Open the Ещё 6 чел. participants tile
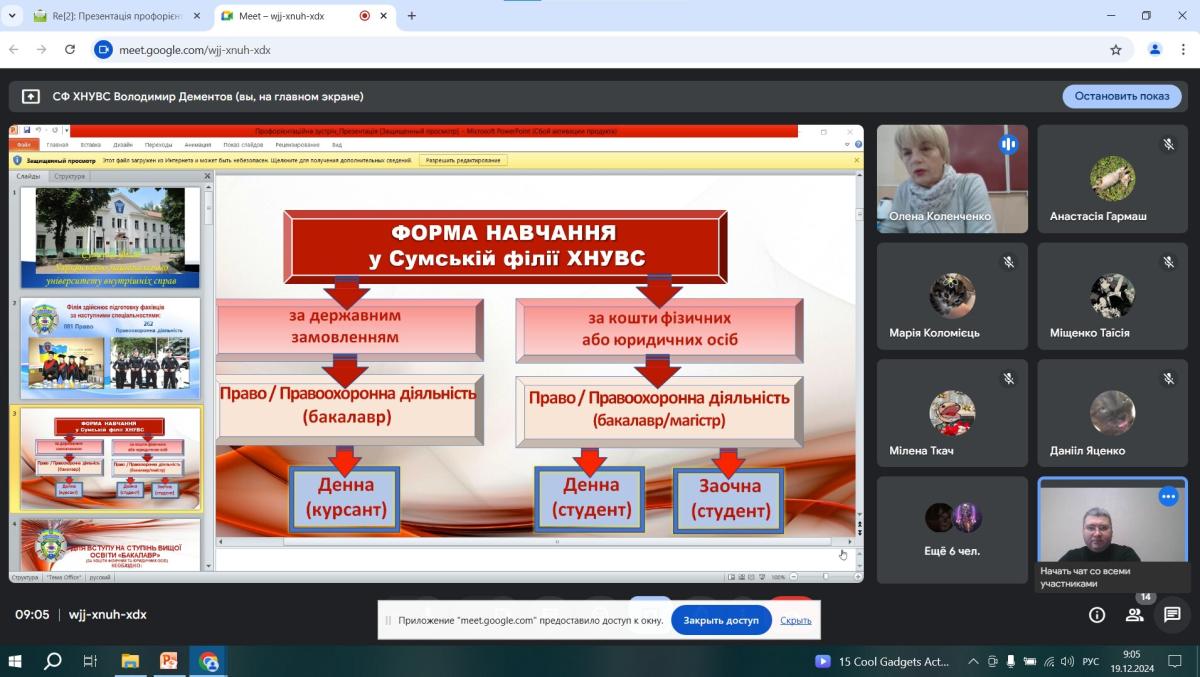Screen dimensions: 1200x677 point(952,530)
